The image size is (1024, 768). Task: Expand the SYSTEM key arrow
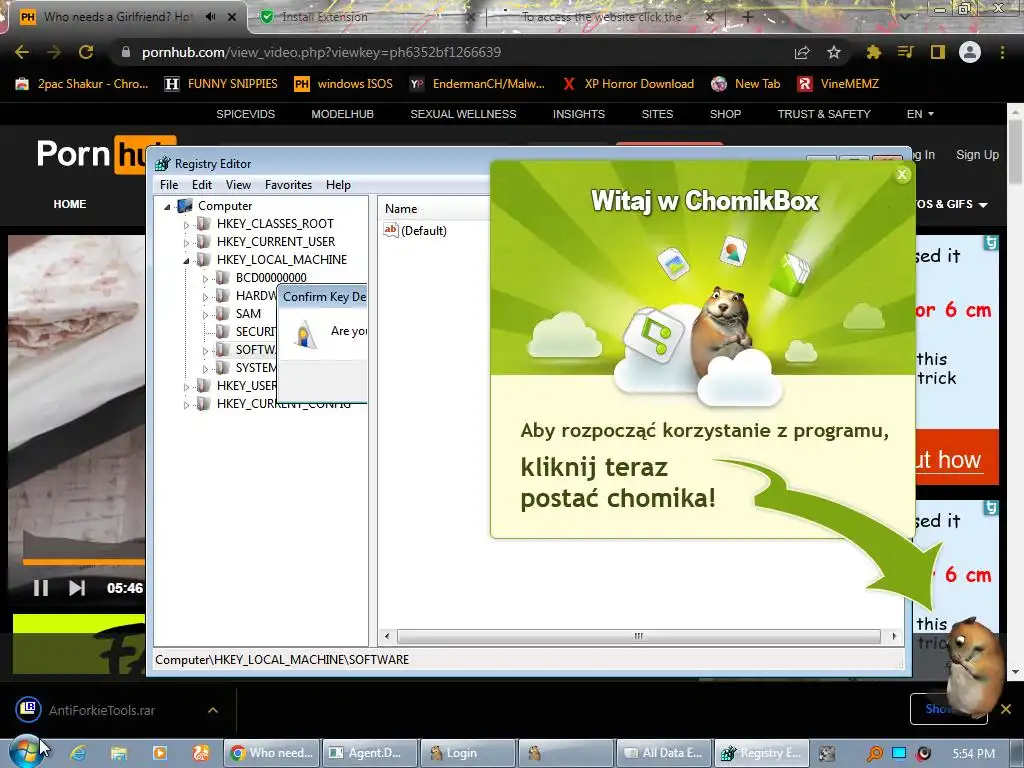[x=205, y=368]
